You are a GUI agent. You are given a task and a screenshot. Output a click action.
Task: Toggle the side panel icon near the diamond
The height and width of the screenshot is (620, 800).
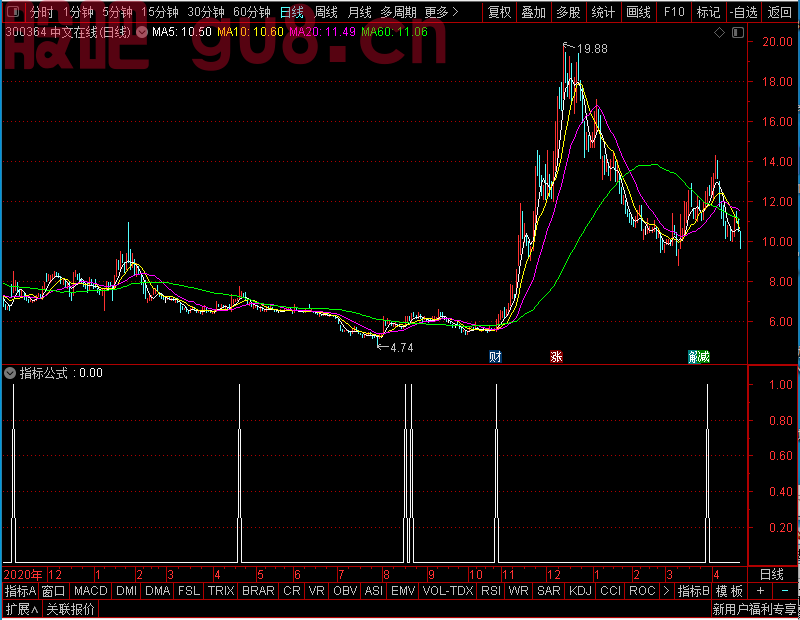[738, 33]
